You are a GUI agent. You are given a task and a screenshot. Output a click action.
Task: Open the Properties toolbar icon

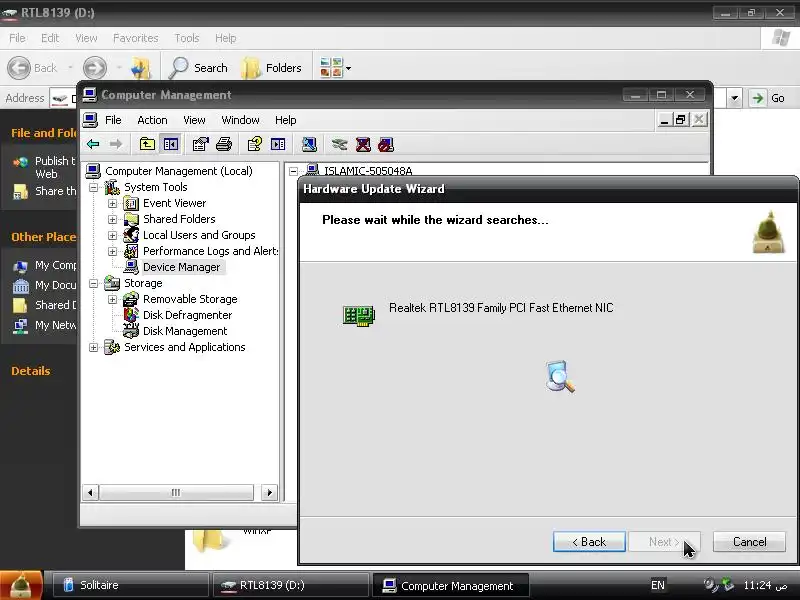pos(201,144)
